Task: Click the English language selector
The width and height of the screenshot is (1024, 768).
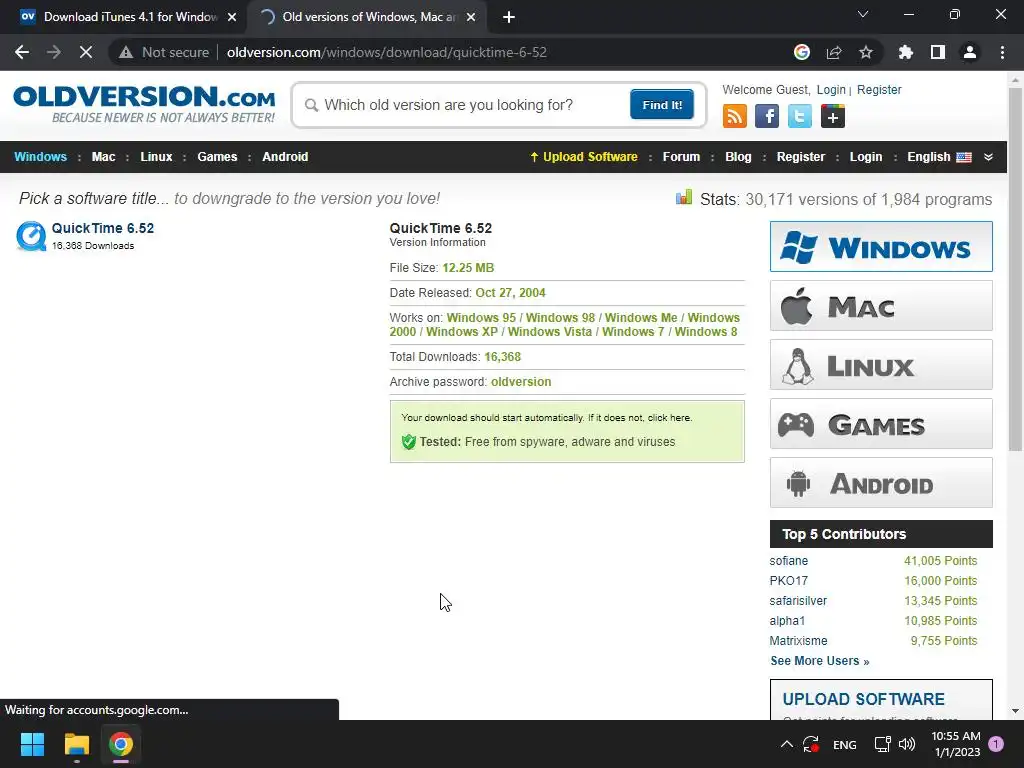Action: pyautogui.click(x=939, y=157)
